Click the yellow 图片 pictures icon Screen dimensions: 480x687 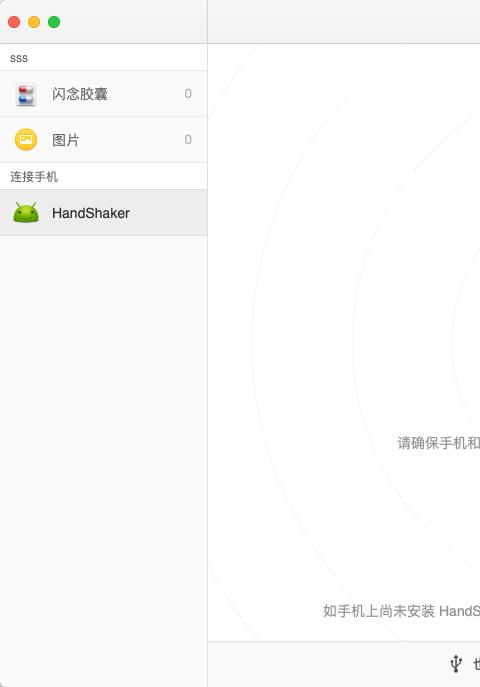coord(26,140)
